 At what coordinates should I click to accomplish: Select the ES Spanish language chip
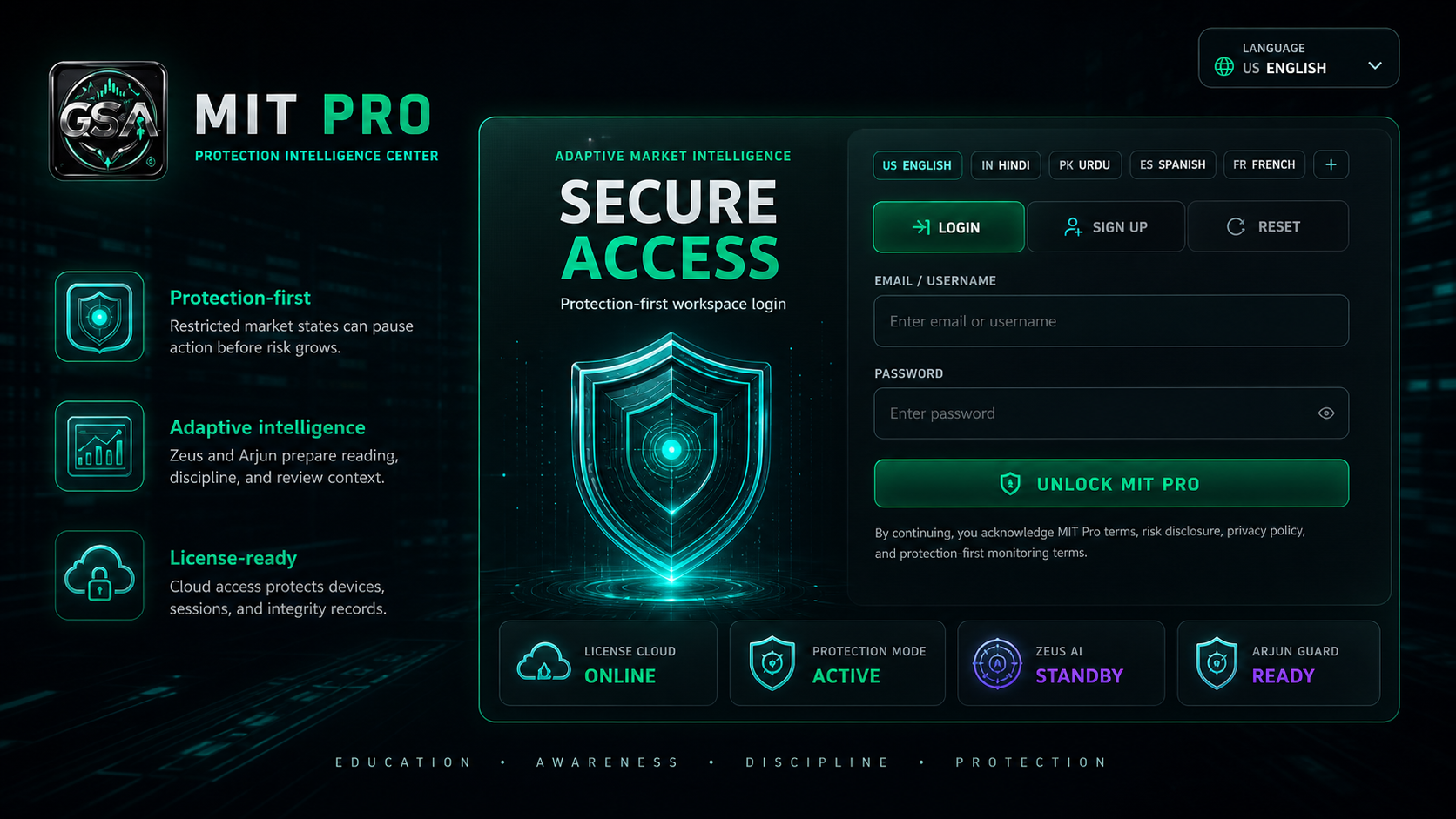[x=1173, y=165]
